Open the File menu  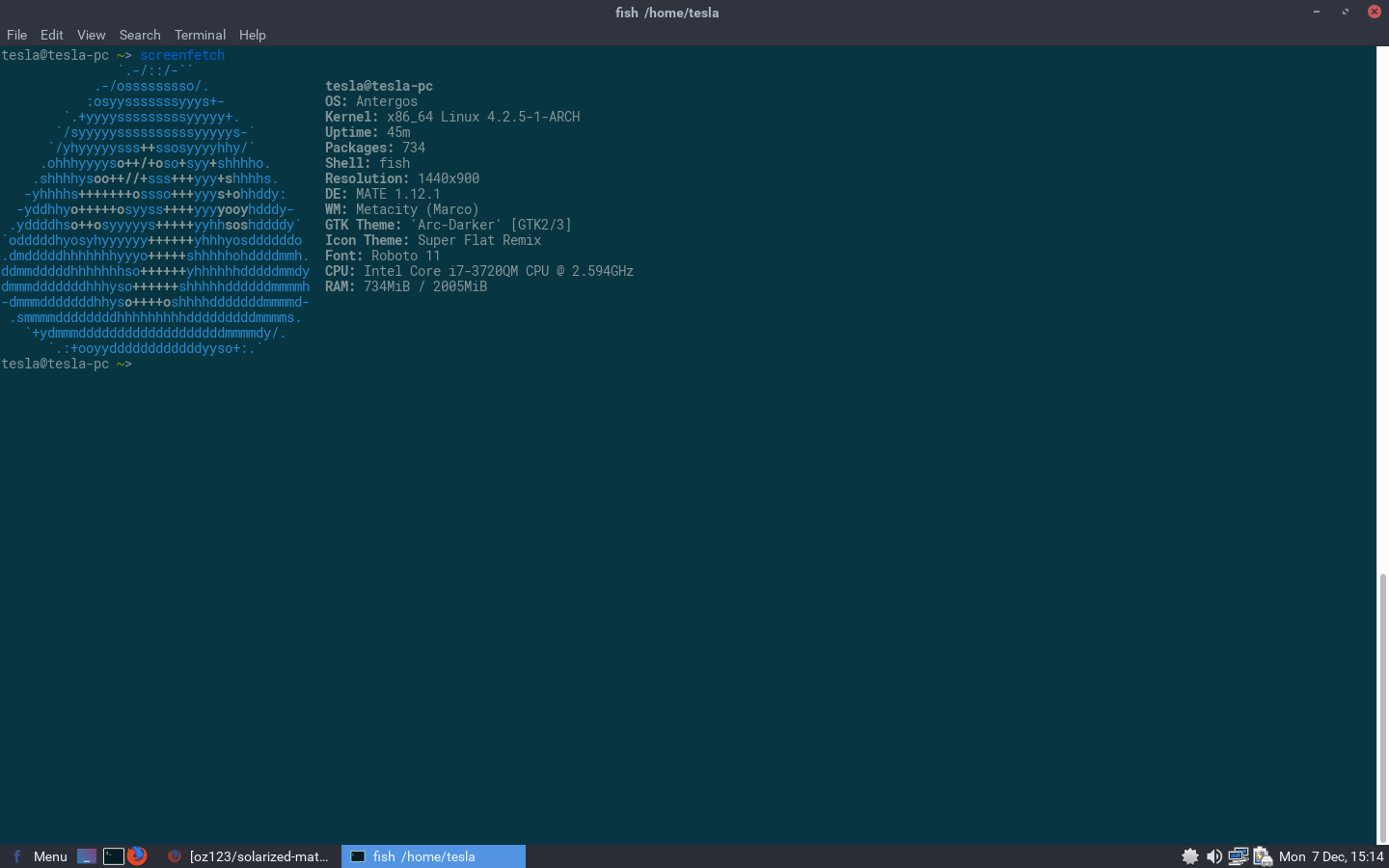tap(16, 35)
